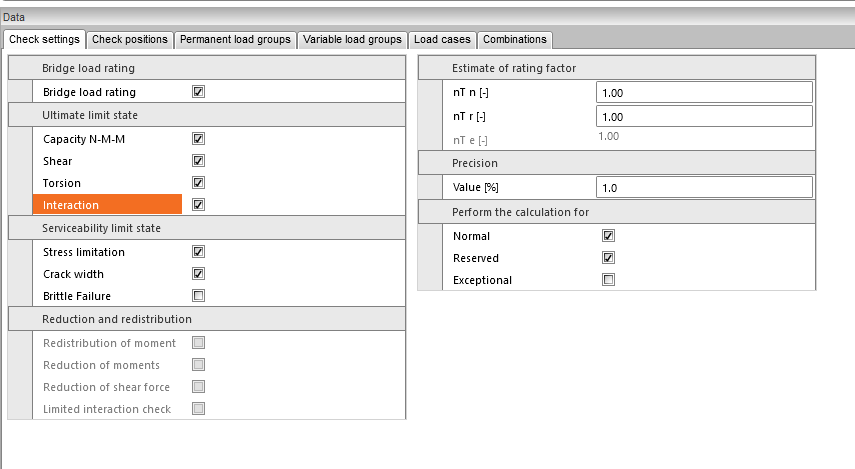This screenshot has height=469, width=855.
Task: Open the Permanent load groups tab
Action: [235, 40]
